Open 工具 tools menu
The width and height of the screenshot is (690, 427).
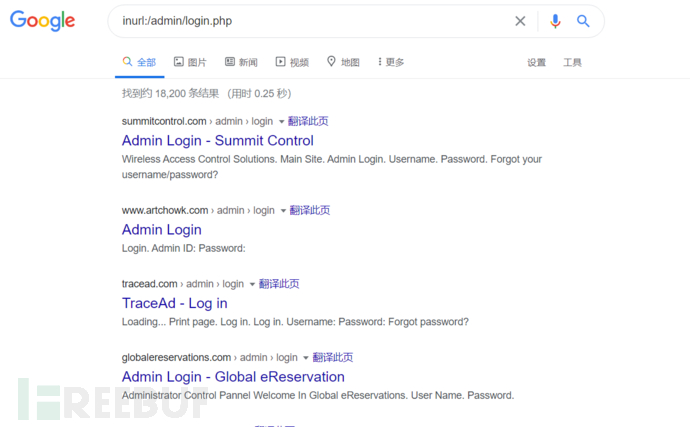coord(573,63)
